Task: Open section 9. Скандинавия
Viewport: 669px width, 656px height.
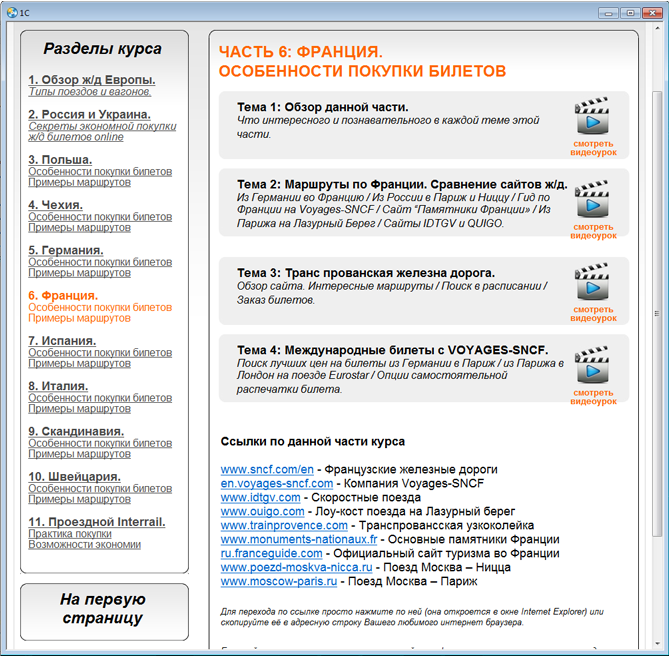Action: [76, 431]
